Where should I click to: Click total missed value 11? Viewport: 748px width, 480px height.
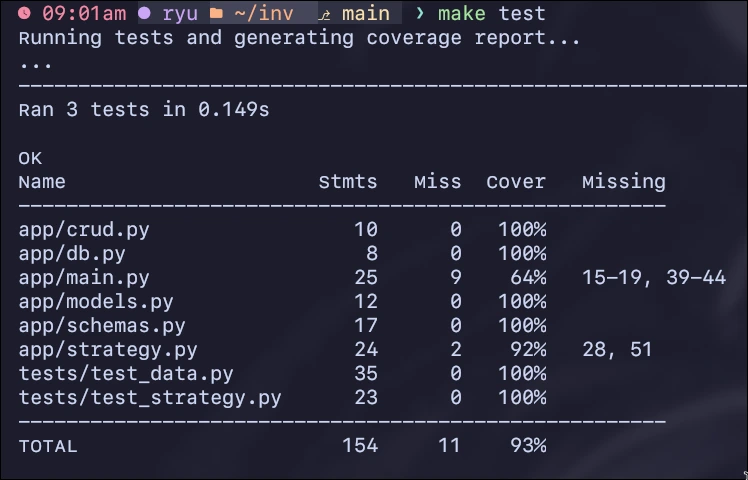click(449, 446)
